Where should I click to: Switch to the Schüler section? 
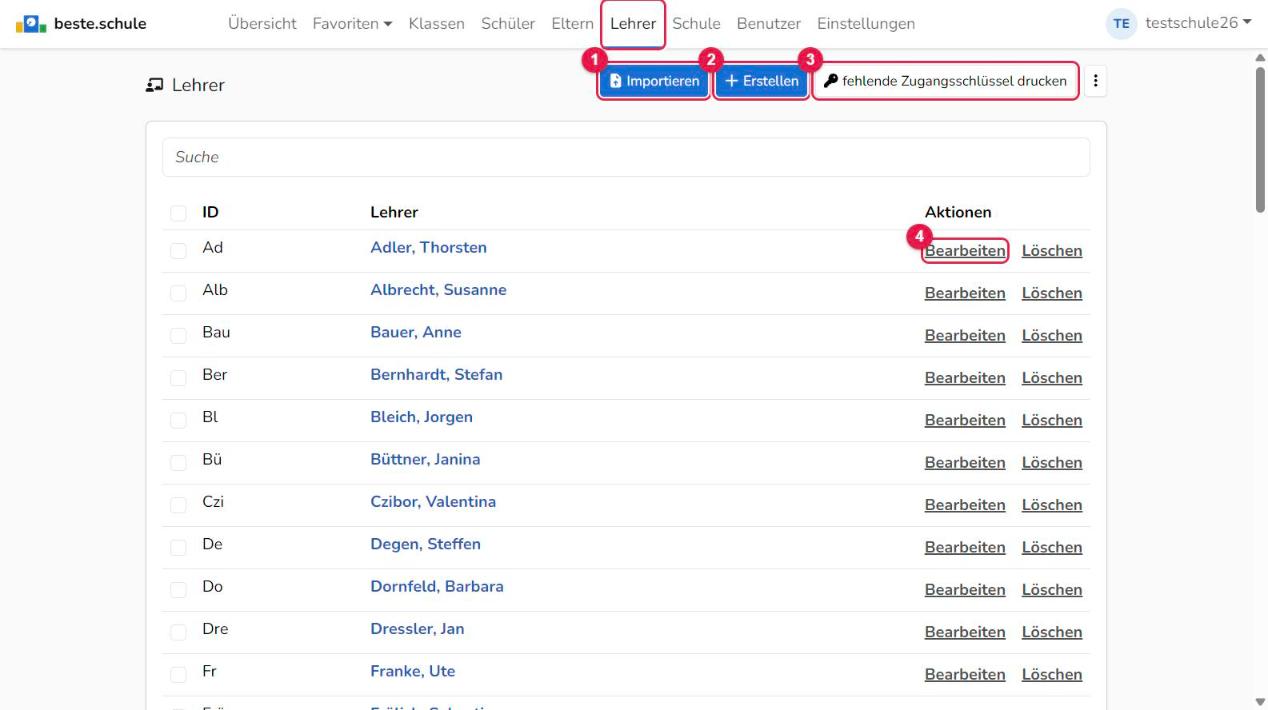[x=508, y=23]
